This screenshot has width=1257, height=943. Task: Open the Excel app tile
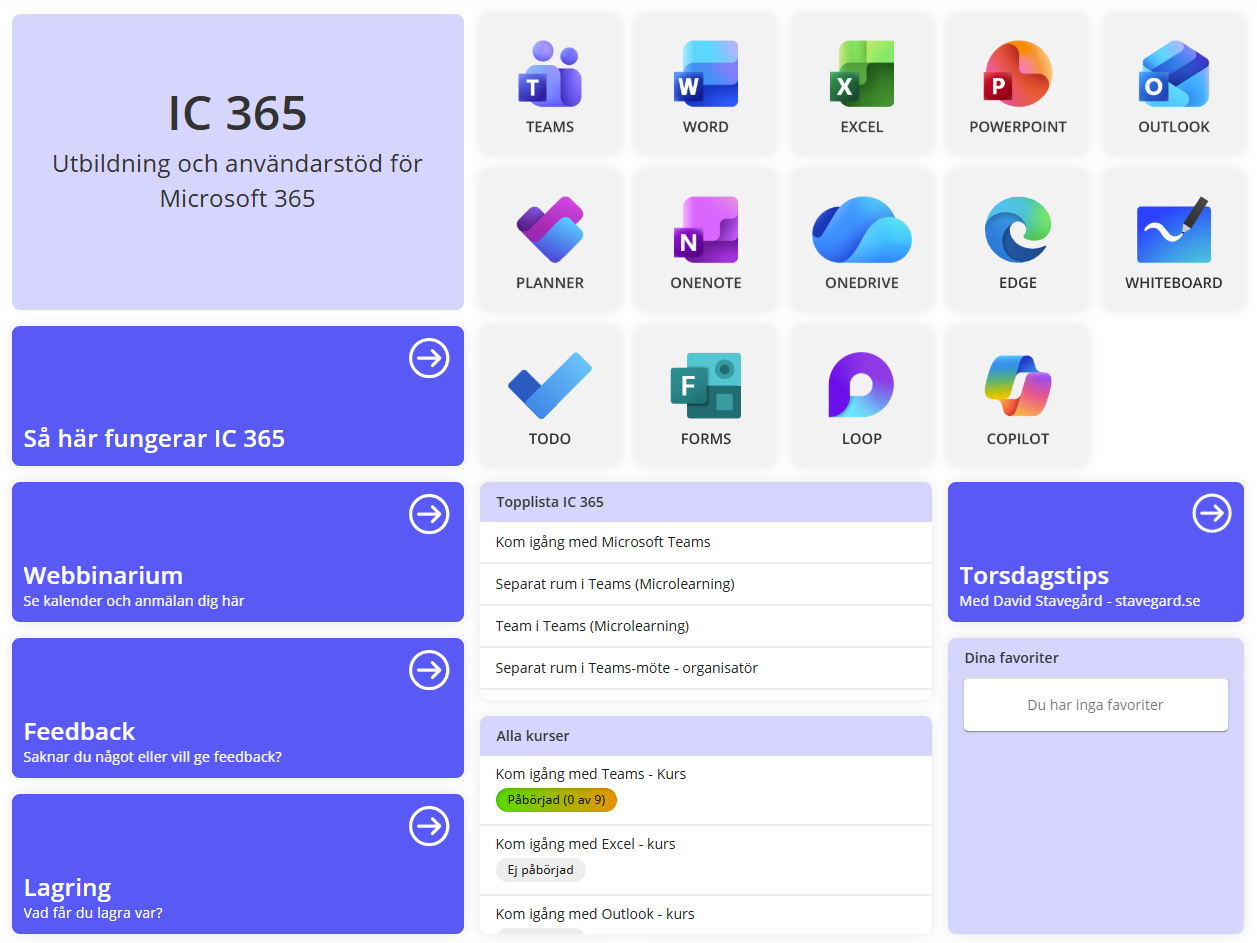pos(862,84)
